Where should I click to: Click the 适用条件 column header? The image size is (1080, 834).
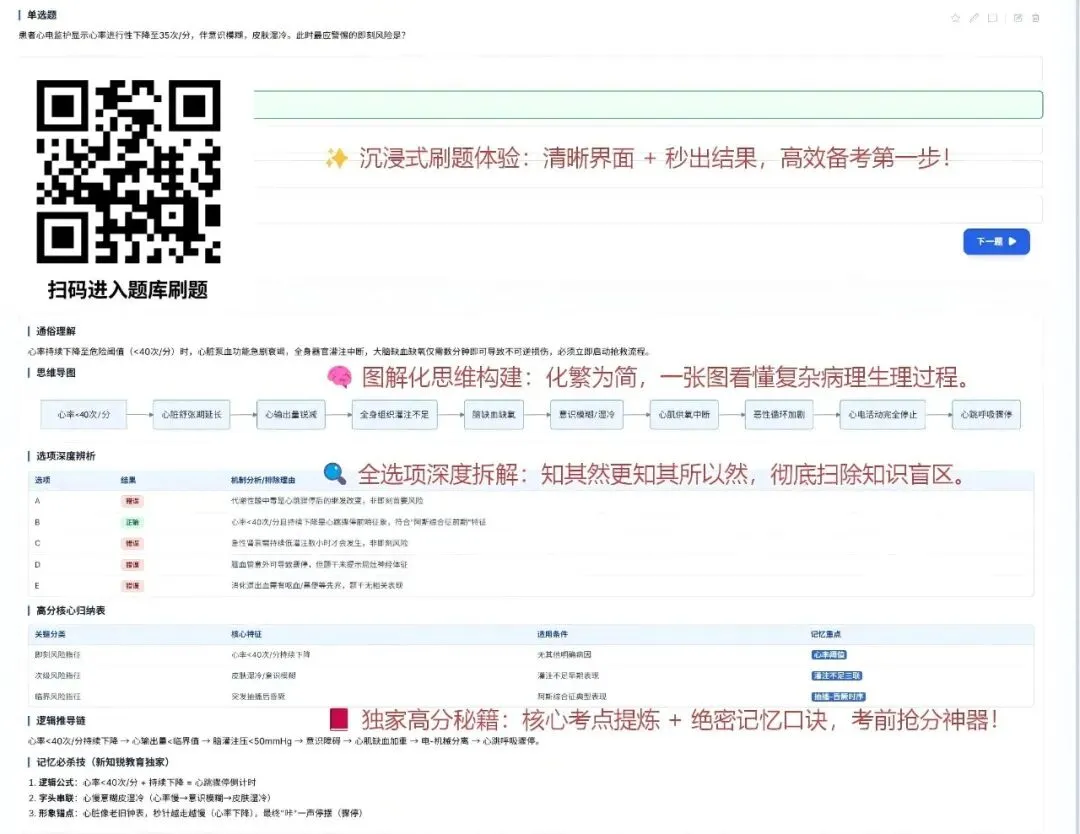pos(552,634)
